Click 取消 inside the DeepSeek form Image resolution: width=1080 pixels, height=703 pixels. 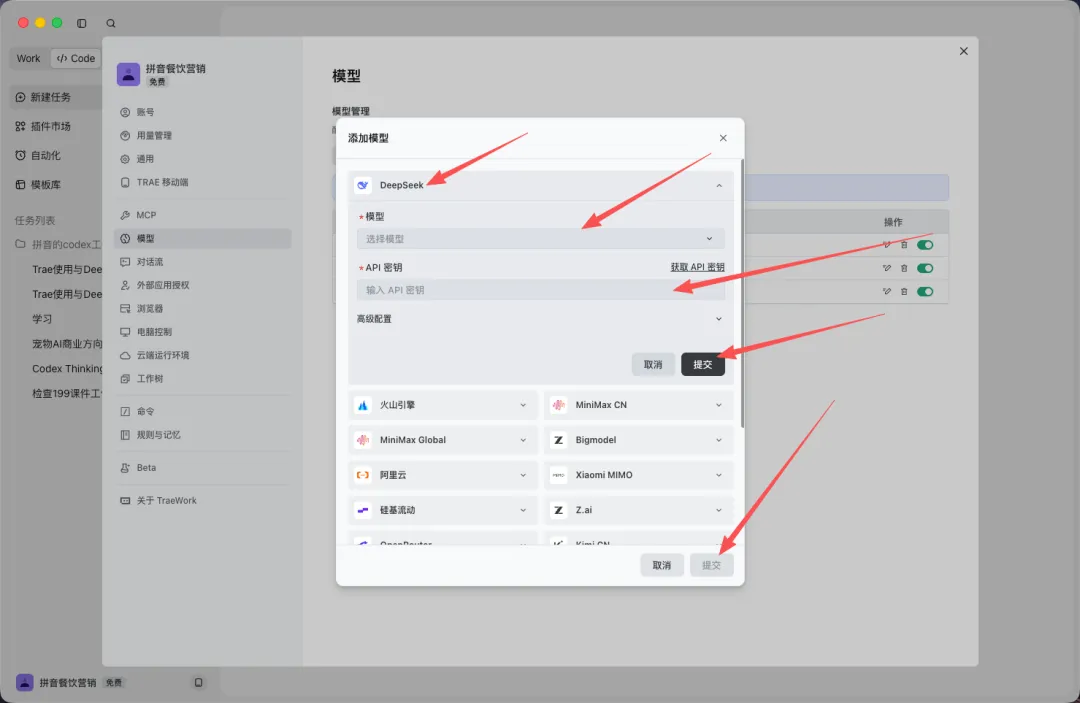(653, 365)
